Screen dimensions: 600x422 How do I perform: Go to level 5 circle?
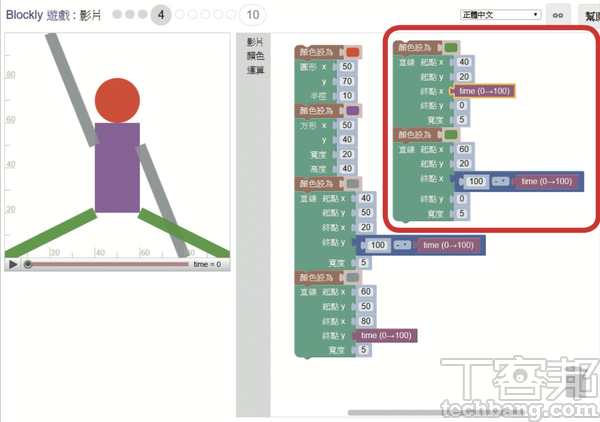pyautogui.click(x=179, y=15)
